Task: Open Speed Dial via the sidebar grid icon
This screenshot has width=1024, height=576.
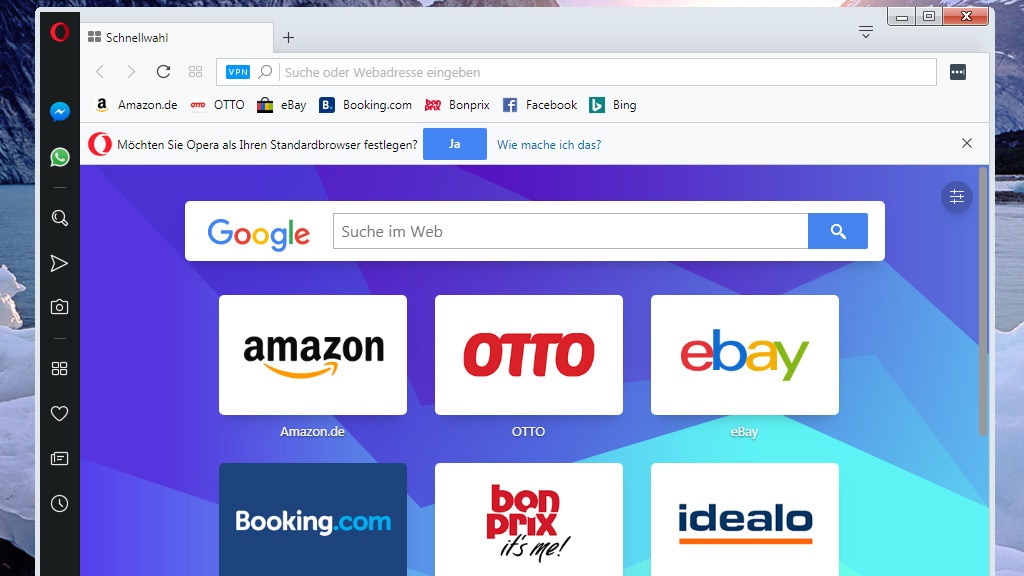Action: [x=59, y=368]
